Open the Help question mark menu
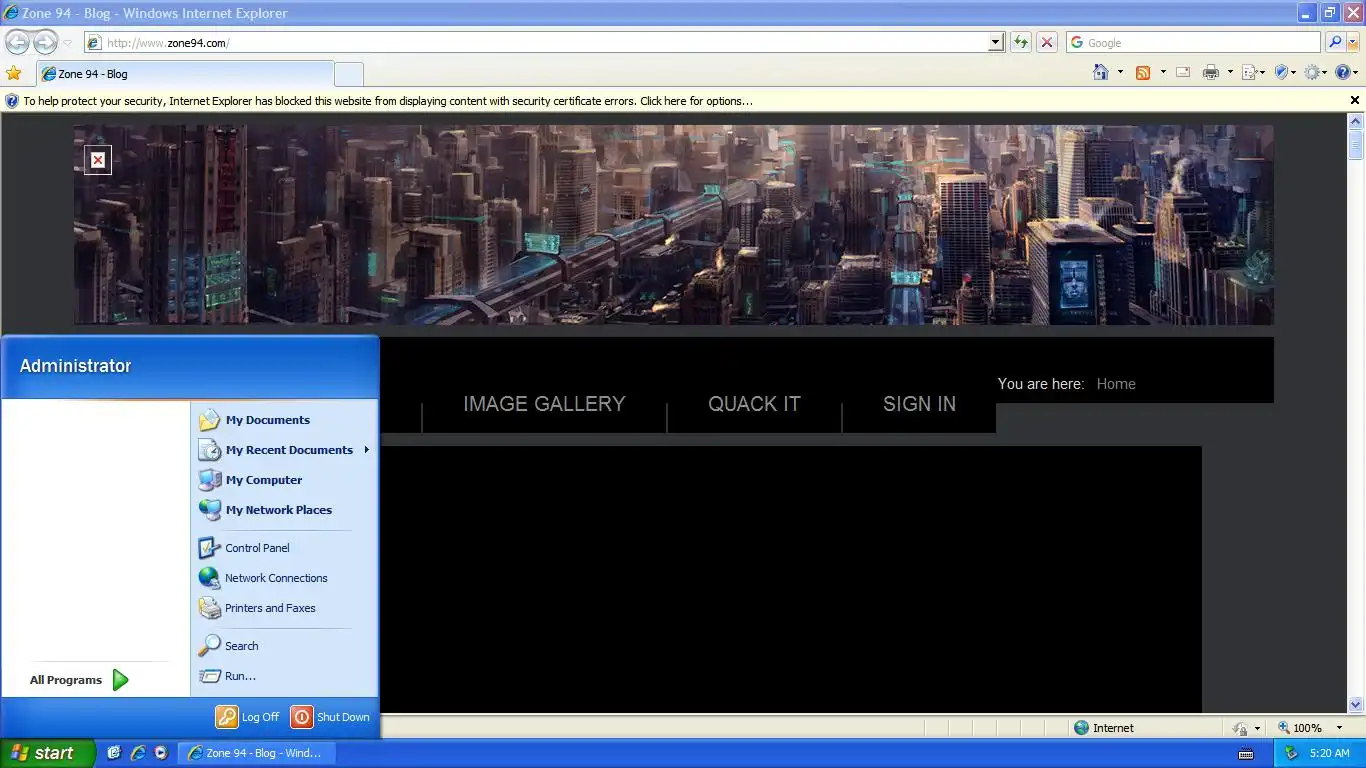 point(1347,72)
